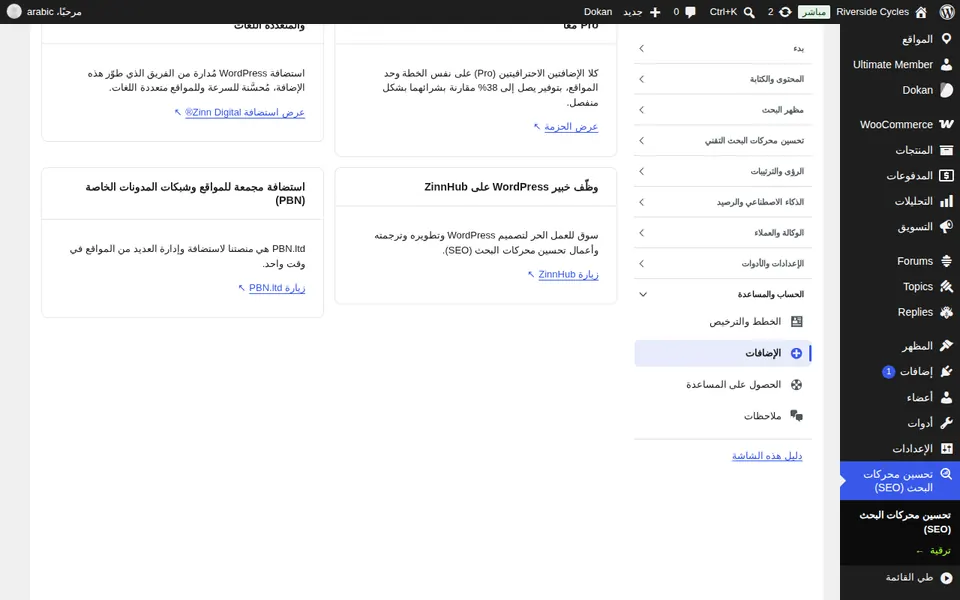Click the Replies sidebar icon
960x600 pixels.
947,312
